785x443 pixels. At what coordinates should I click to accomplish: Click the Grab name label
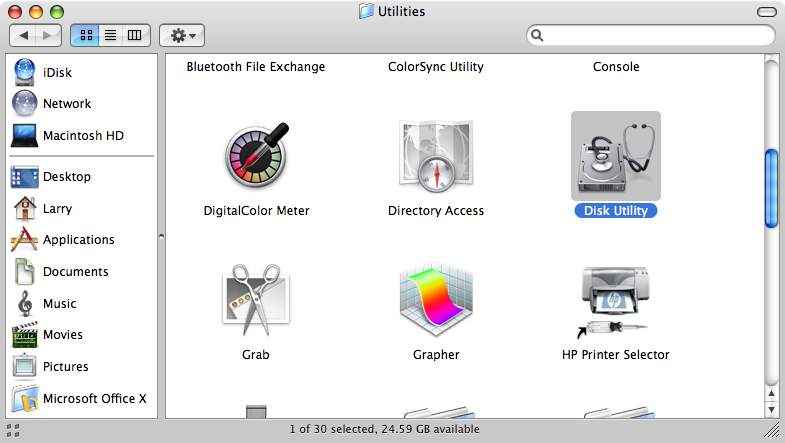pyautogui.click(x=256, y=355)
